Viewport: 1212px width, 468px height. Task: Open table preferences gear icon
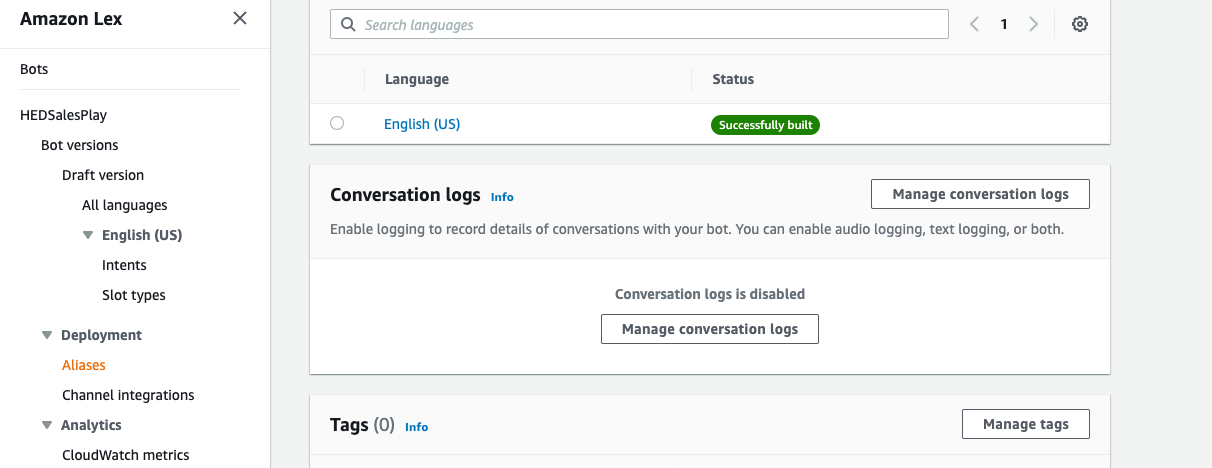pos(1080,24)
